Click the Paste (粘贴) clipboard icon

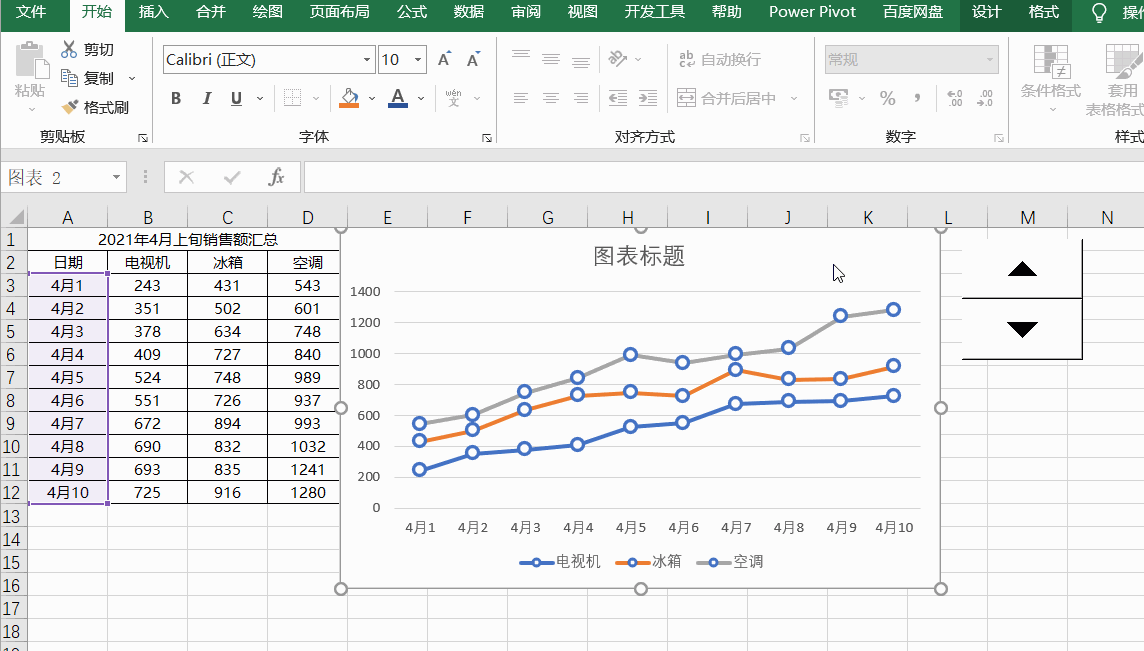coord(30,60)
